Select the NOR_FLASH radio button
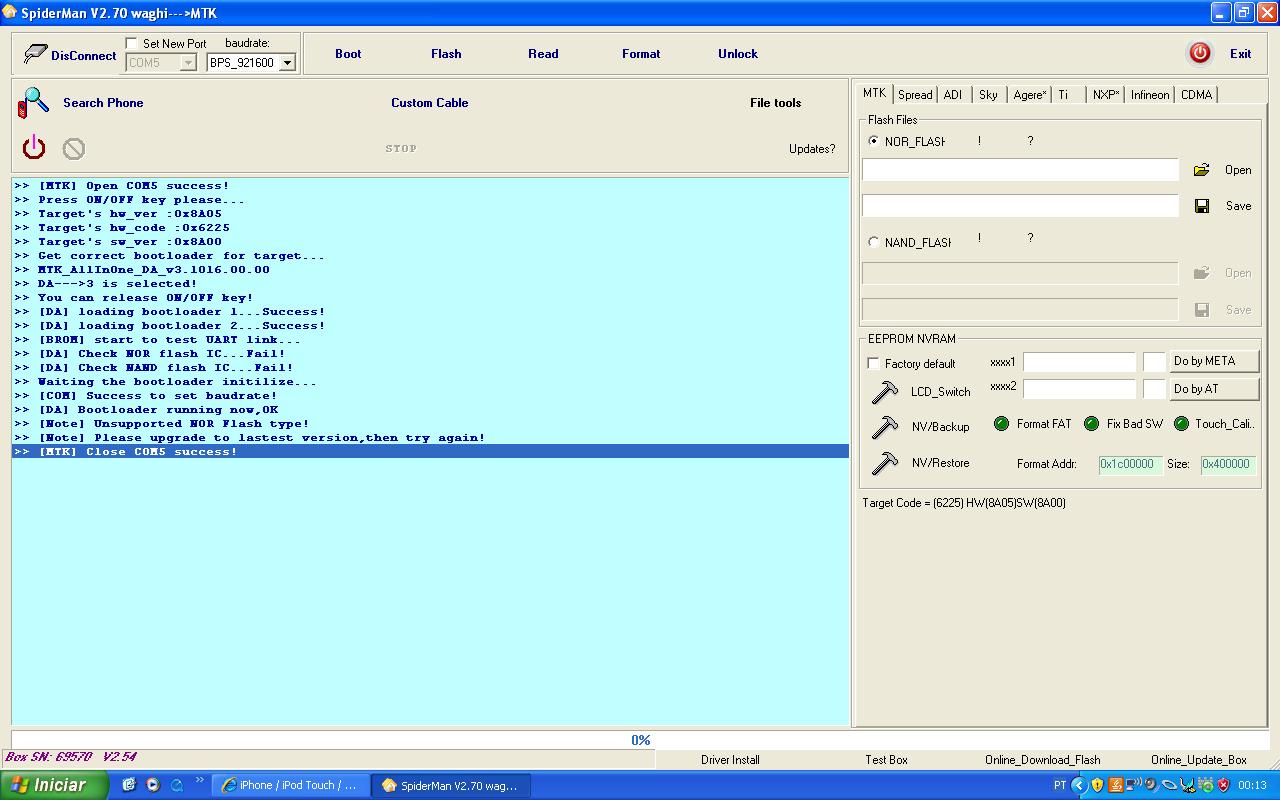Image resolution: width=1280 pixels, height=800 pixels. pyautogui.click(x=874, y=141)
